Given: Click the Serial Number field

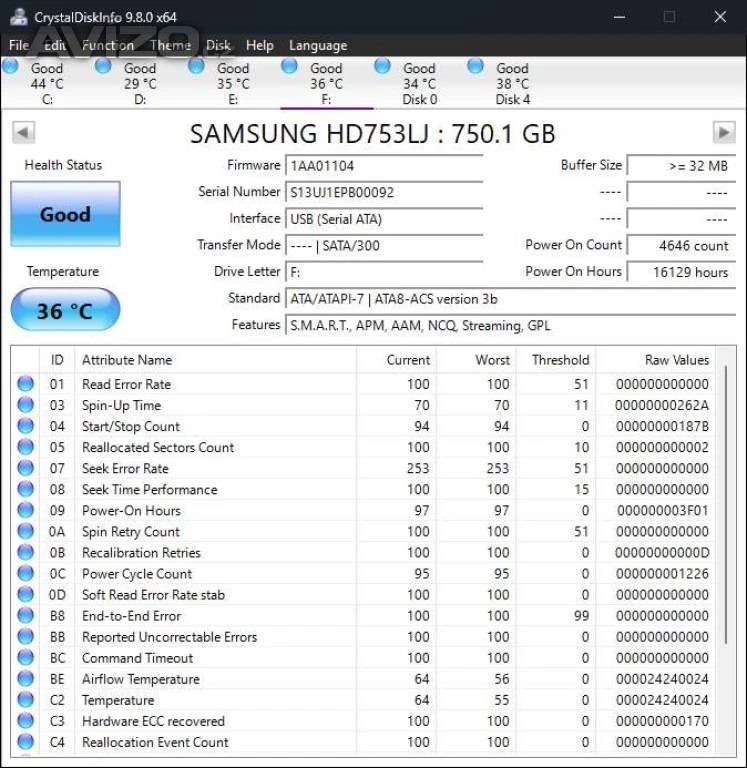Looking at the screenshot, I should pyautogui.click(x=384, y=192).
